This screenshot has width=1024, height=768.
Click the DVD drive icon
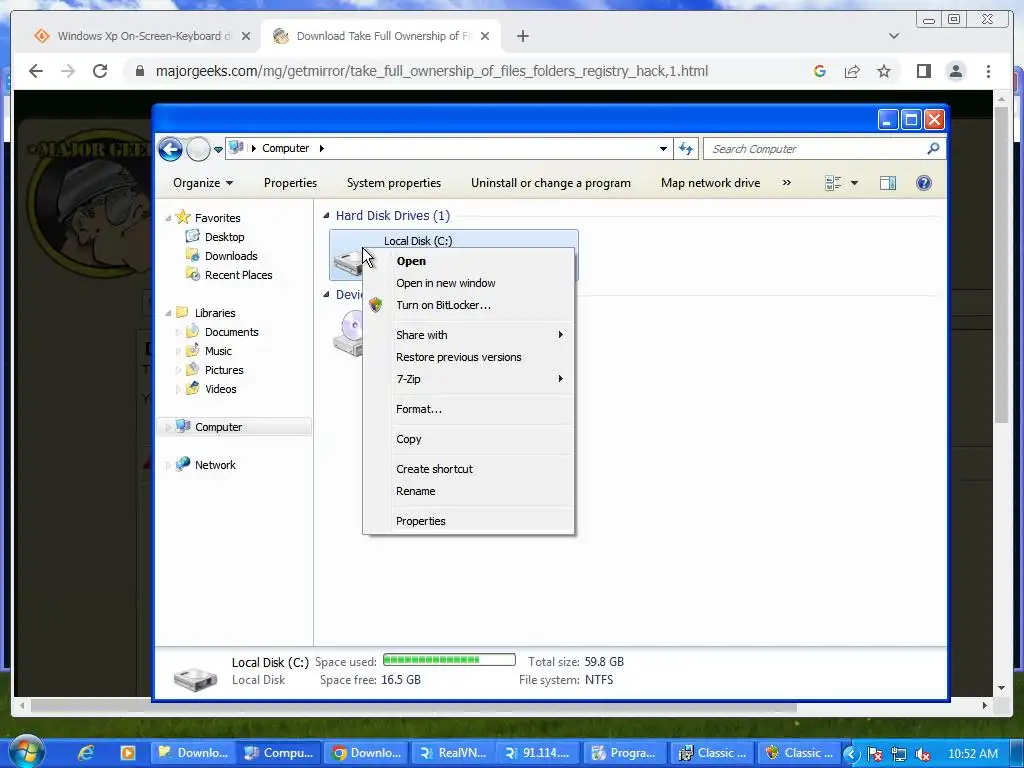(348, 333)
